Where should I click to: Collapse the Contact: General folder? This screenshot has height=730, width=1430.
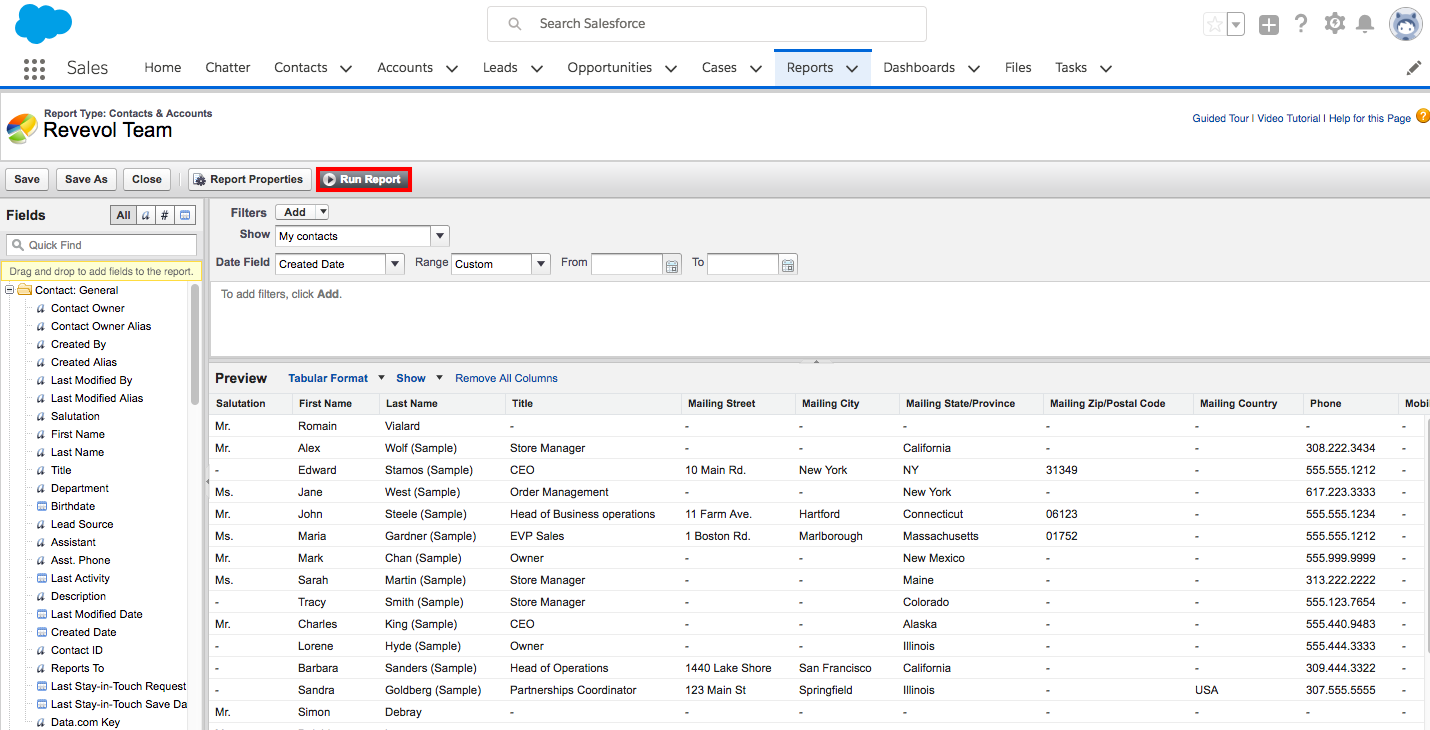click(10, 290)
